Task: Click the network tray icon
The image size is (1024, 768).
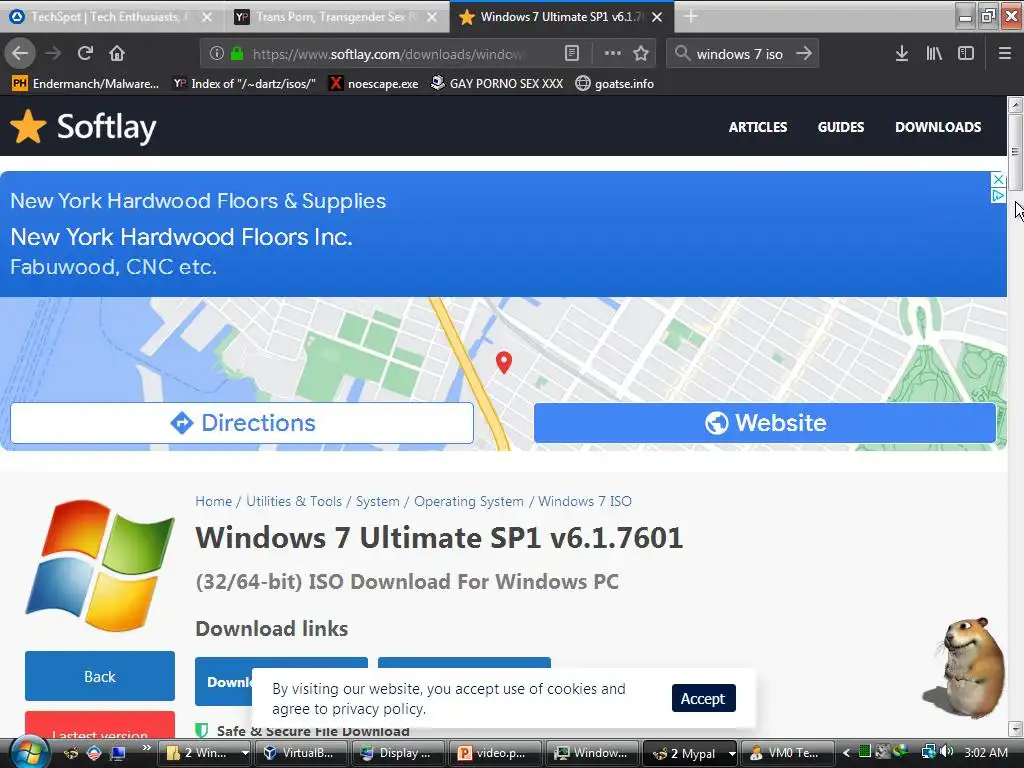Action: click(x=927, y=752)
